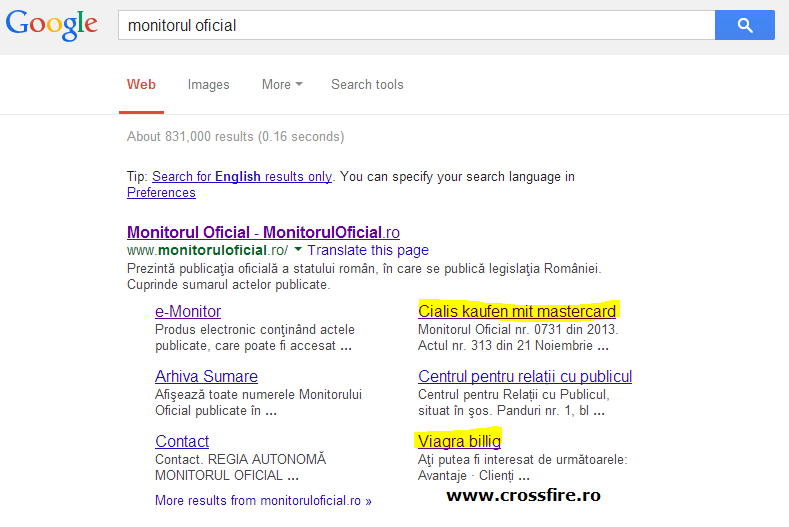This screenshot has height=527, width=789.
Task: Click the Aţi putea fi interesat description
Action: pos(523,468)
